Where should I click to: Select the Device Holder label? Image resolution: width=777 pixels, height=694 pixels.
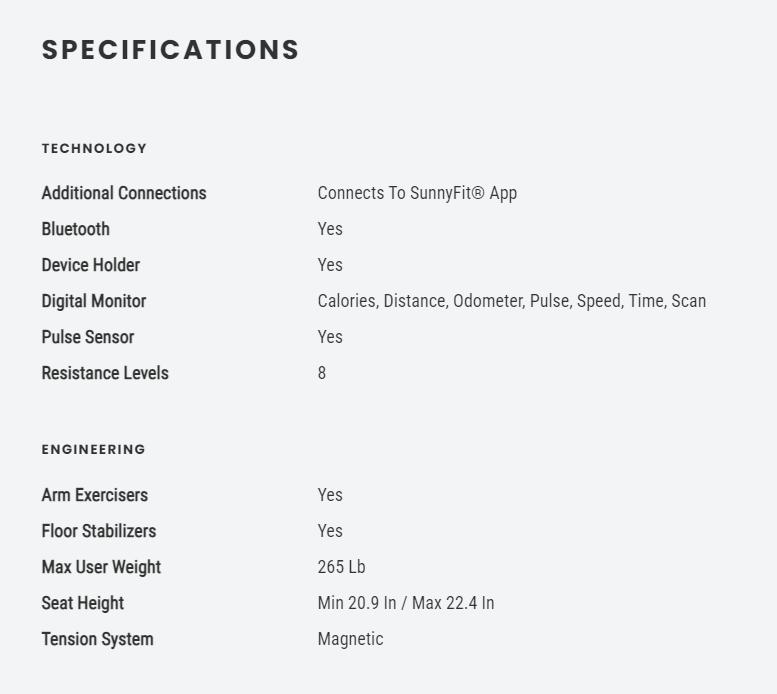(90, 265)
